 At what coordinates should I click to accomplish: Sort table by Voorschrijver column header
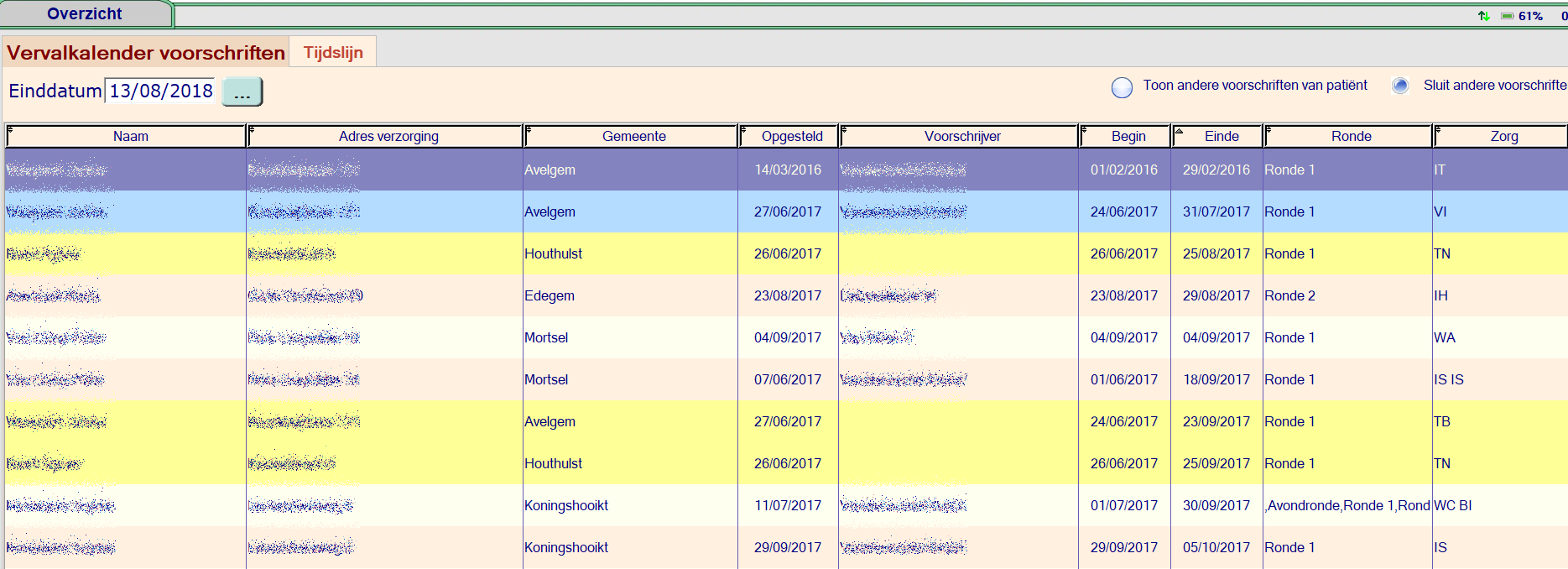click(x=961, y=136)
